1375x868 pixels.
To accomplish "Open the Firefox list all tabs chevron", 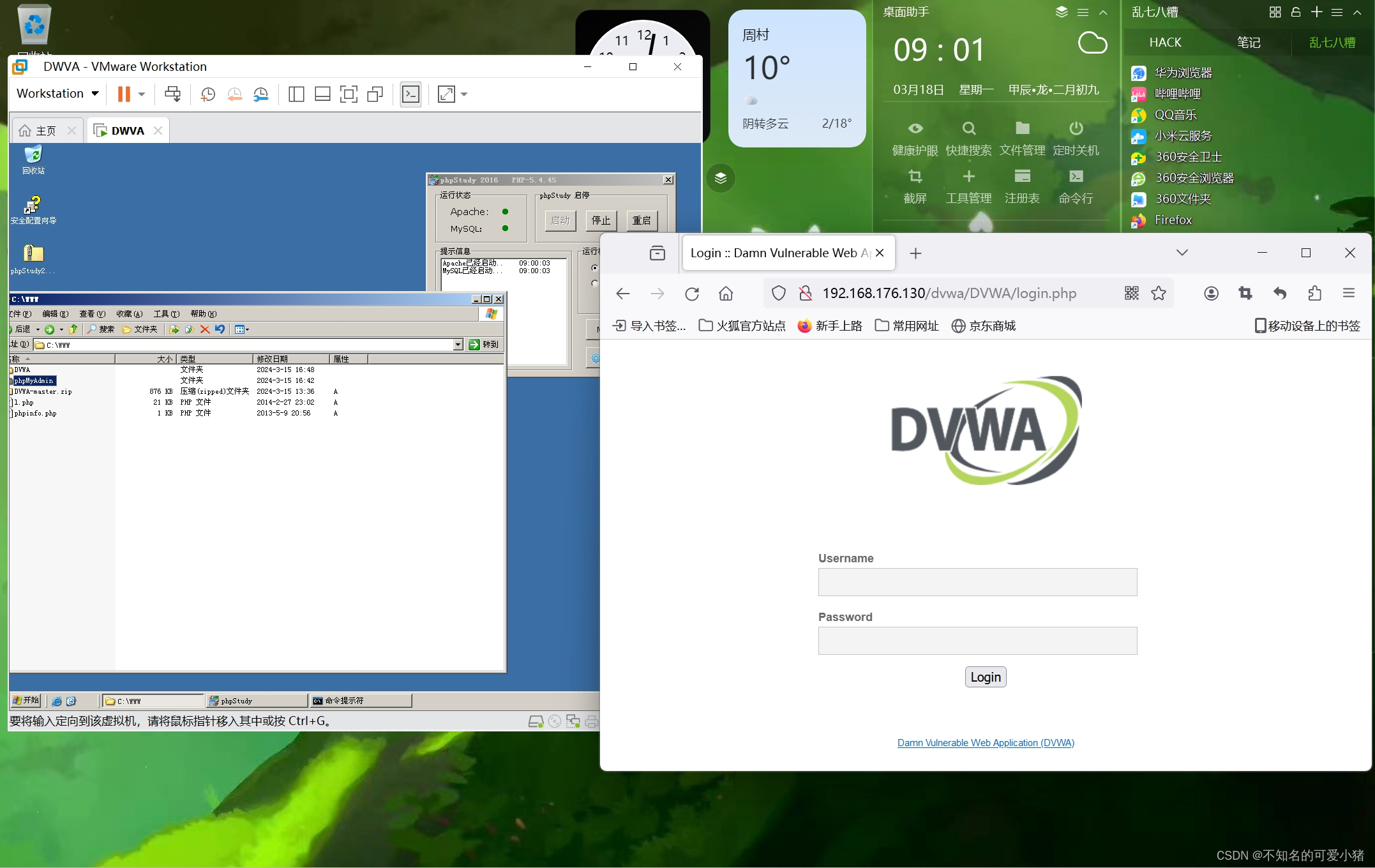I will (x=1182, y=253).
